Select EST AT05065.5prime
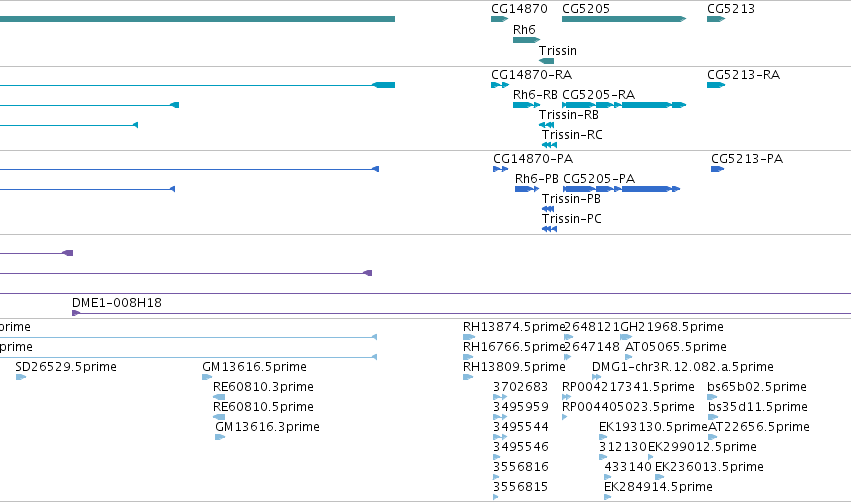The width and height of the screenshot is (851, 502). coord(676,347)
